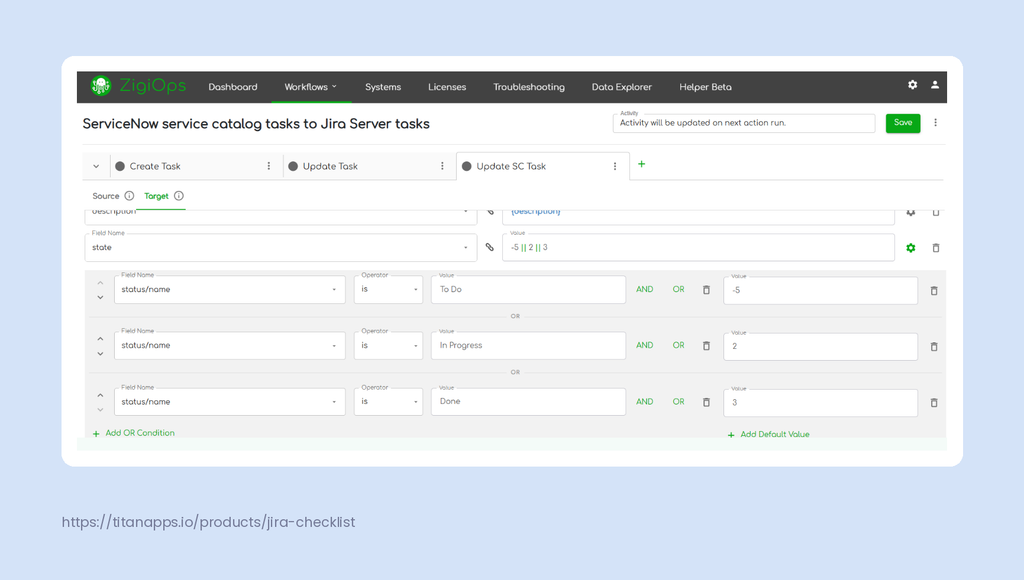Open settings gear in top navbar
This screenshot has height=580, width=1024.
[912, 85]
